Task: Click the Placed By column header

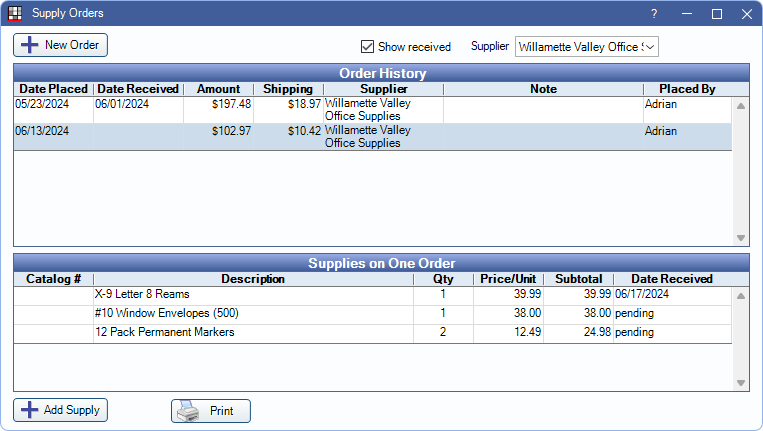Action: 687,89
